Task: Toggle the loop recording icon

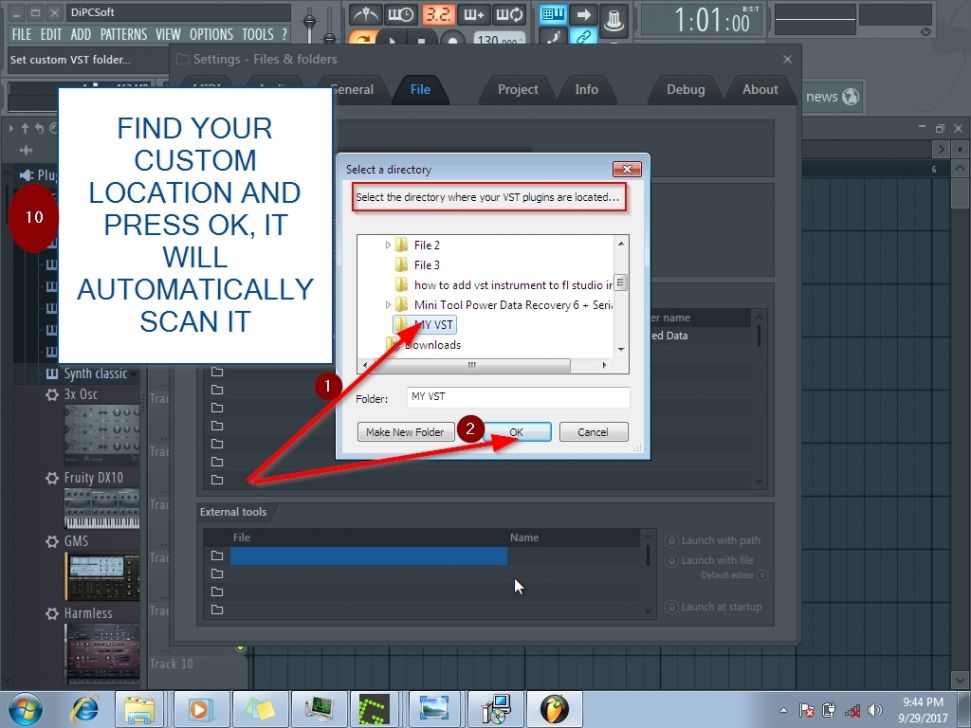Action: [x=509, y=14]
